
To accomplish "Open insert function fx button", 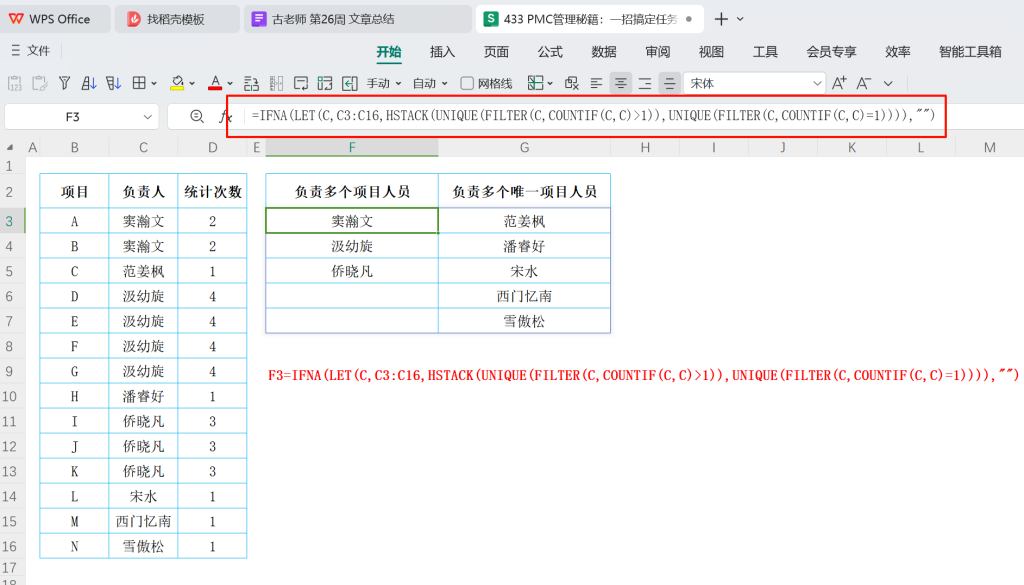I will (x=225, y=117).
